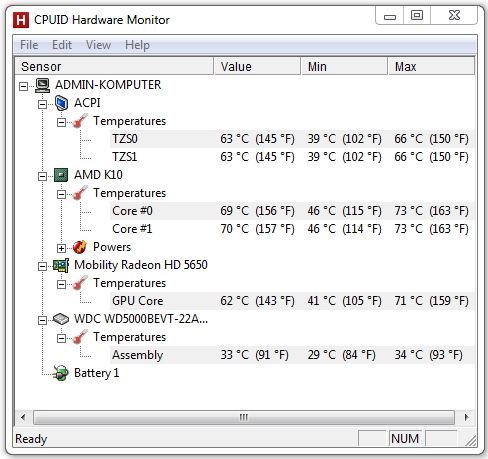
Task: Click the ADMIN-KOMPUTER computer icon
Action: [43, 85]
